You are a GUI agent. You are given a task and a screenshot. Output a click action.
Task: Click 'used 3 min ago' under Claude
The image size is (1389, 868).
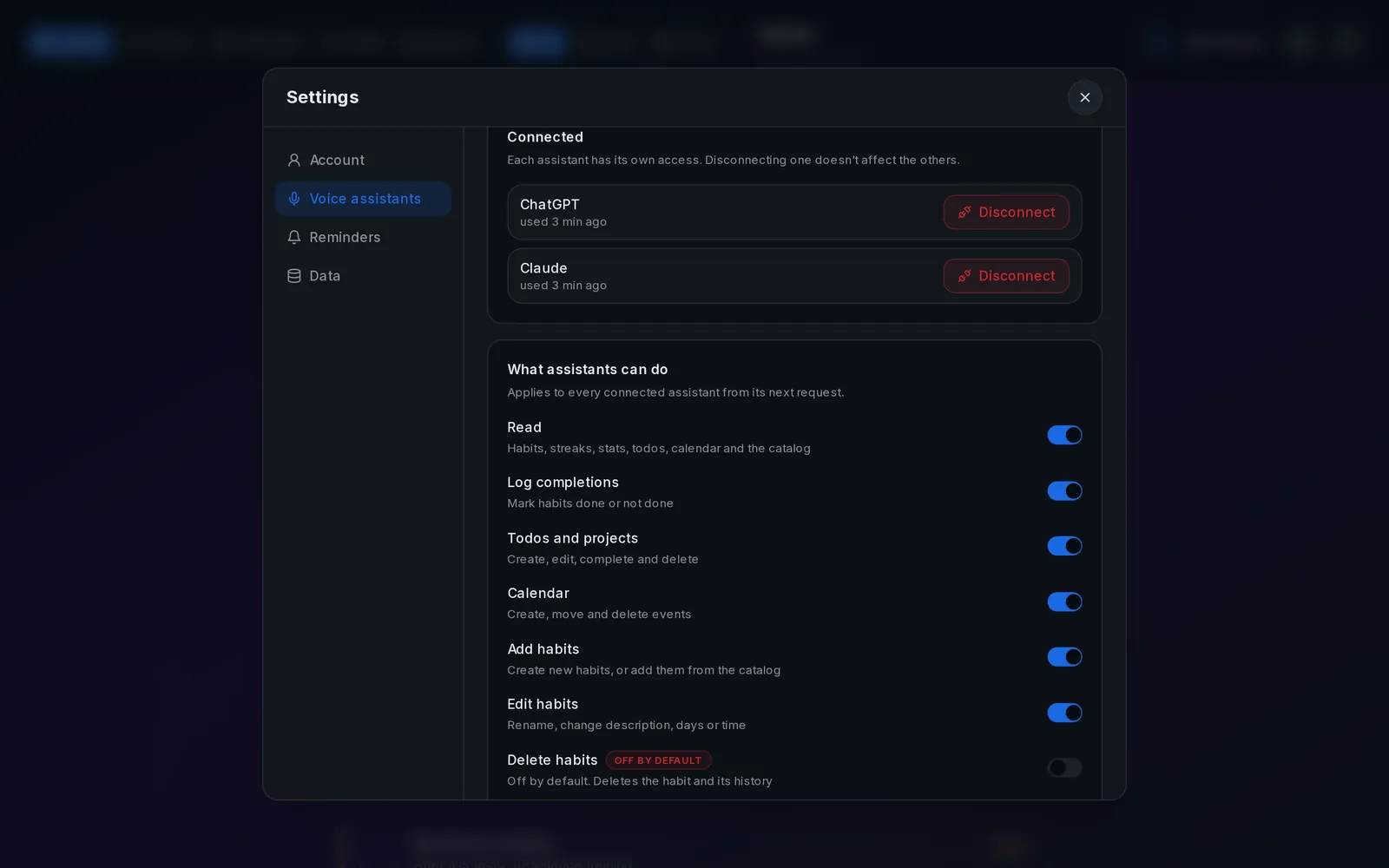pos(563,286)
